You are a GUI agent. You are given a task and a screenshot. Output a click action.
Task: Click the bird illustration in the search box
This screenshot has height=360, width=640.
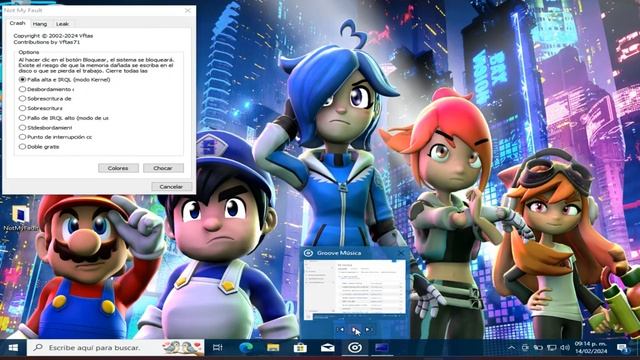tap(182, 348)
